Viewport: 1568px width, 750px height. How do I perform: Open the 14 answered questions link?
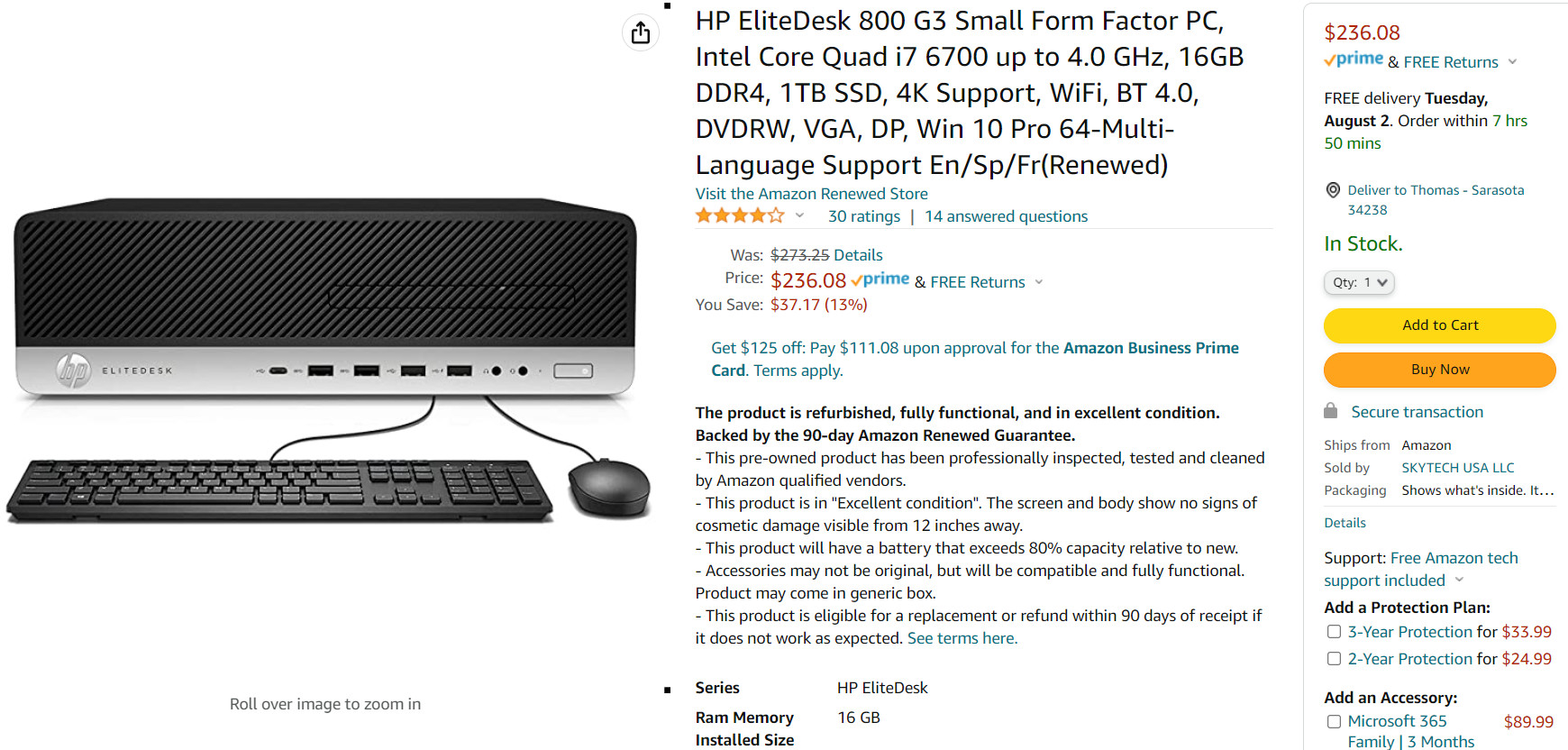coord(1006,216)
